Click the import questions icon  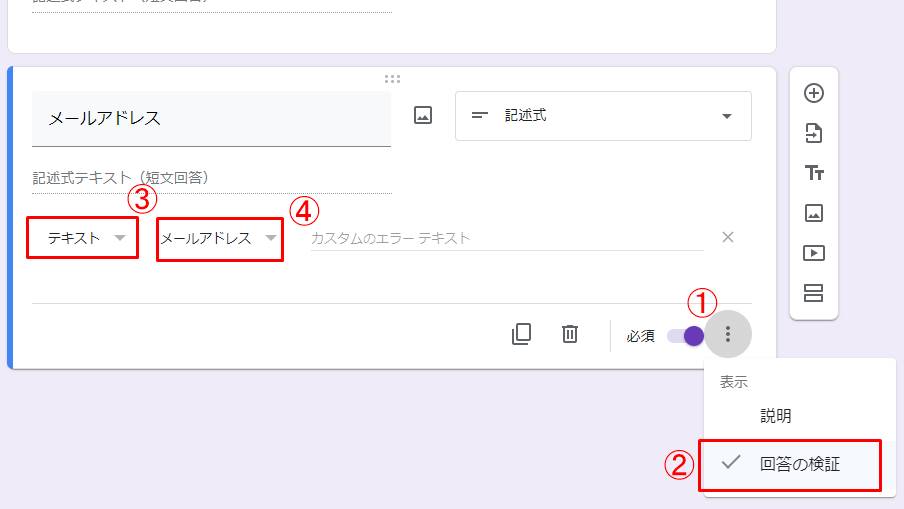[813, 133]
